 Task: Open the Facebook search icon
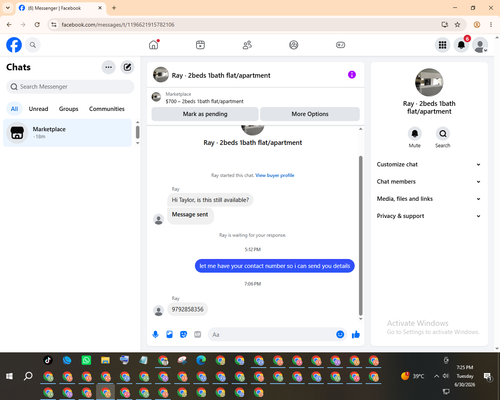click(x=33, y=45)
